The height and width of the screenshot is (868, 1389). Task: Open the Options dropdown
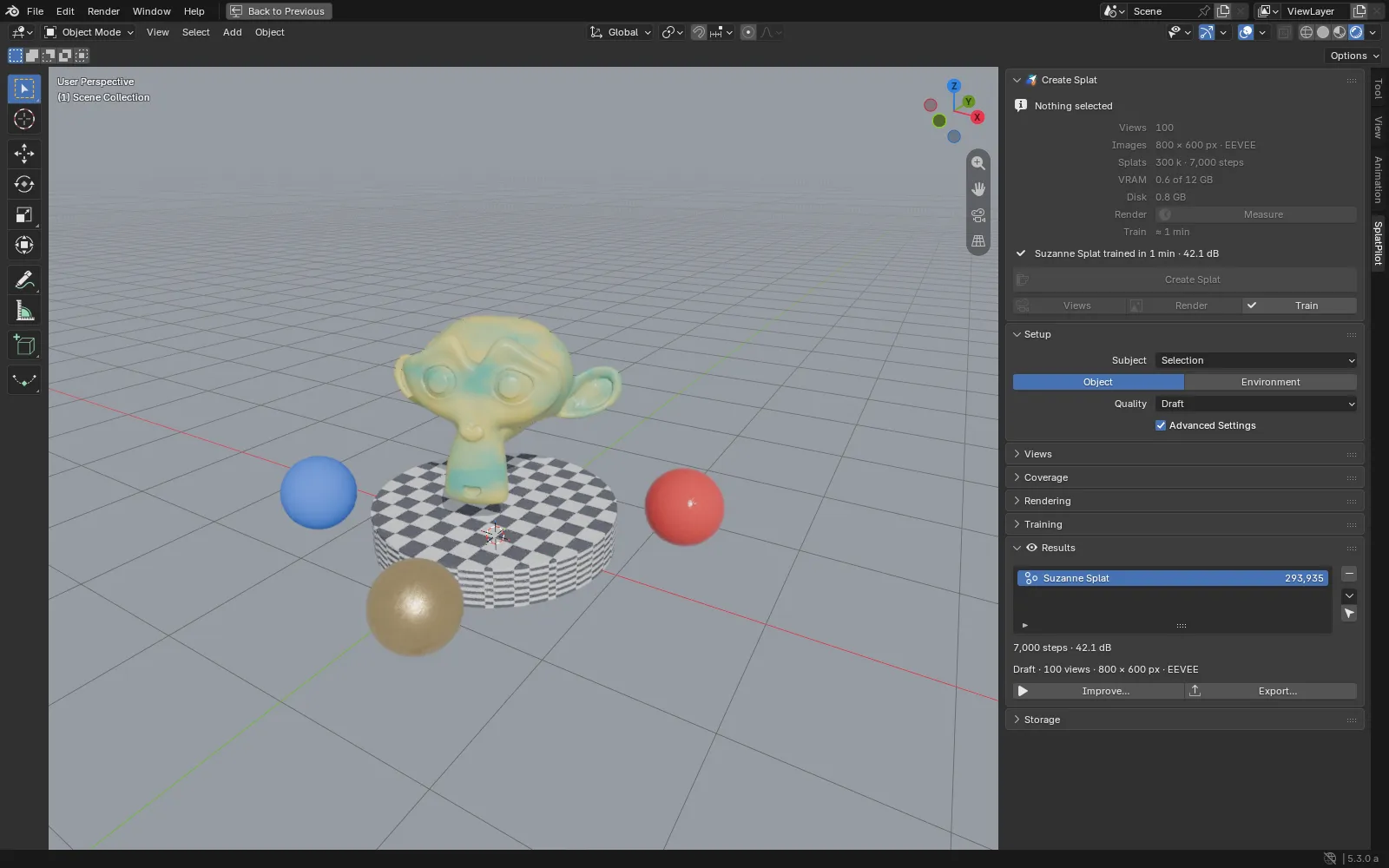1354,56
